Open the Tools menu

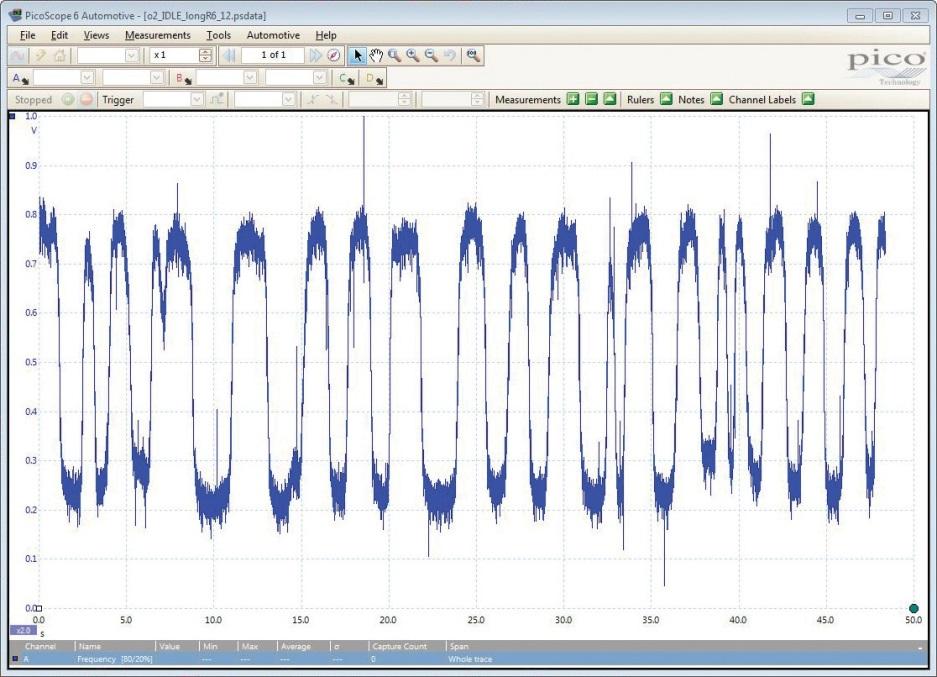coord(219,35)
